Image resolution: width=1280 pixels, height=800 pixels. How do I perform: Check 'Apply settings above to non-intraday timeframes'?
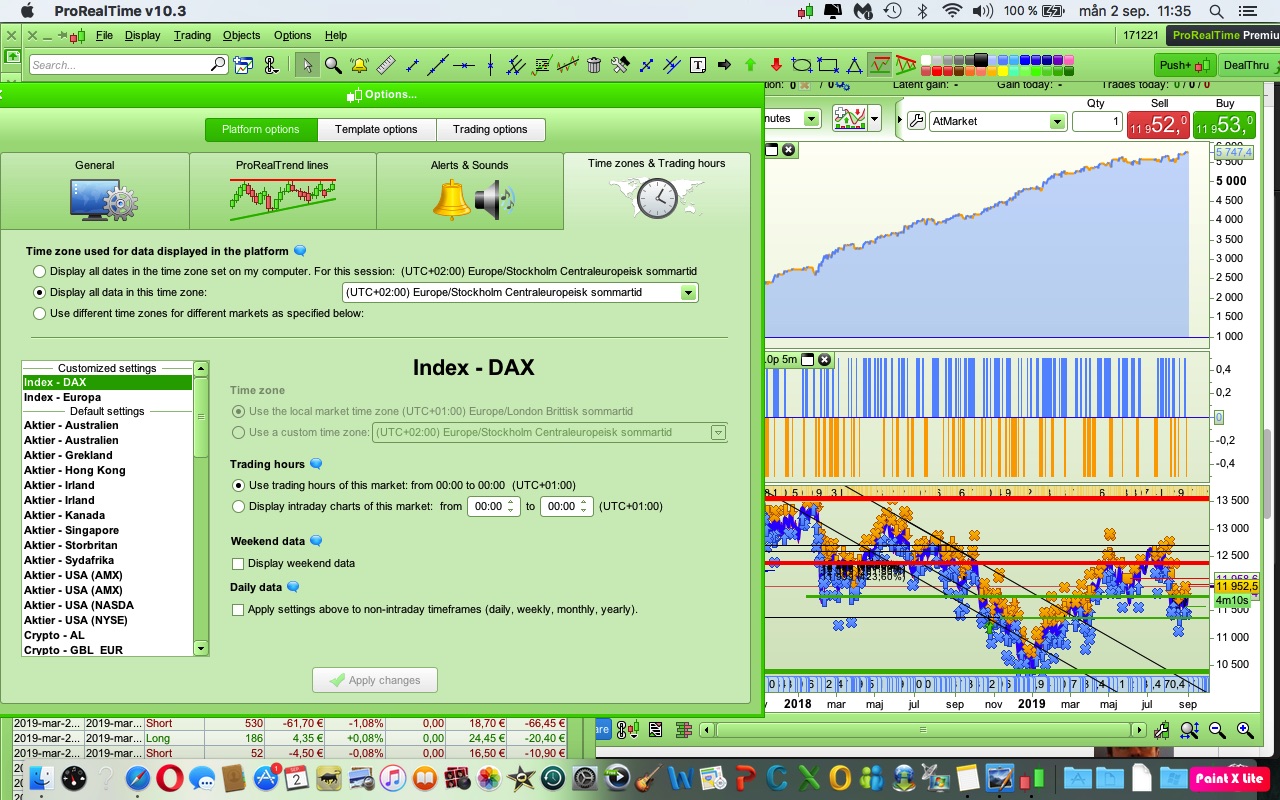(238, 610)
